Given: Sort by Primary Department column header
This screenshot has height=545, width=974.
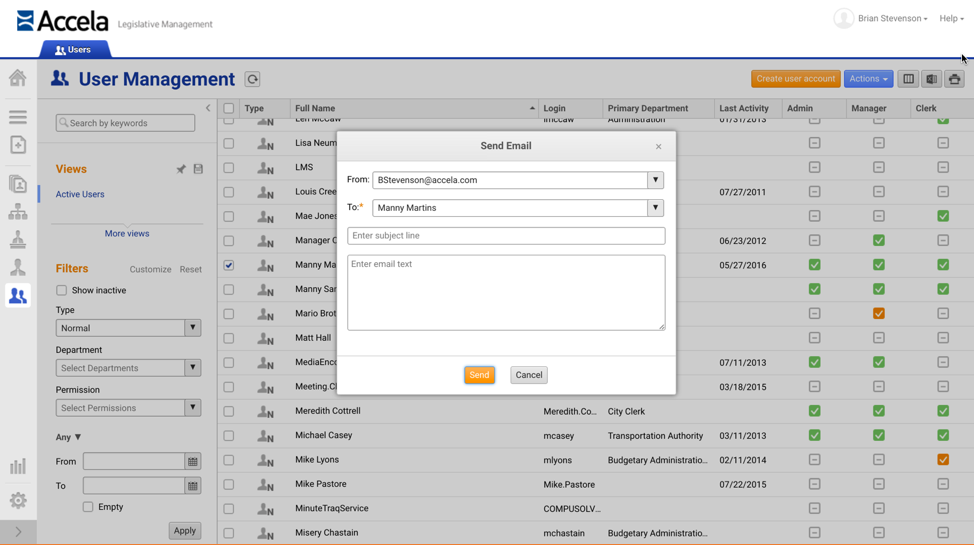Looking at the screenshot, I should click(658, 108).
